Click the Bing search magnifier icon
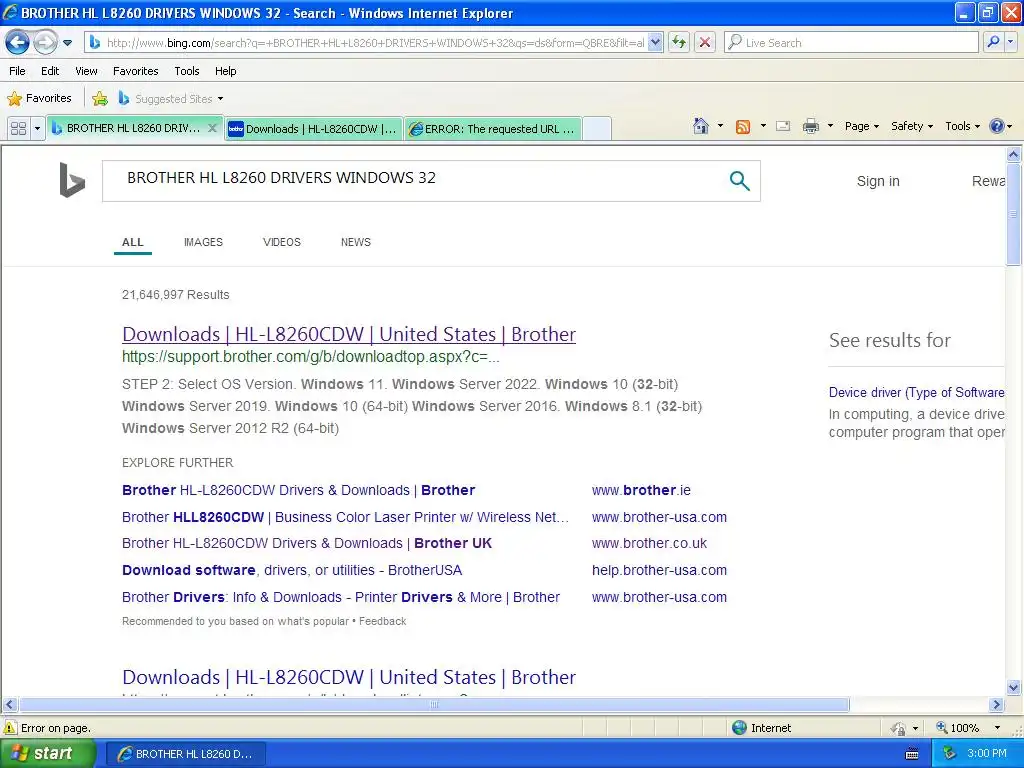The width and height of the screenshot is (1024, 768). coord(739,180)
